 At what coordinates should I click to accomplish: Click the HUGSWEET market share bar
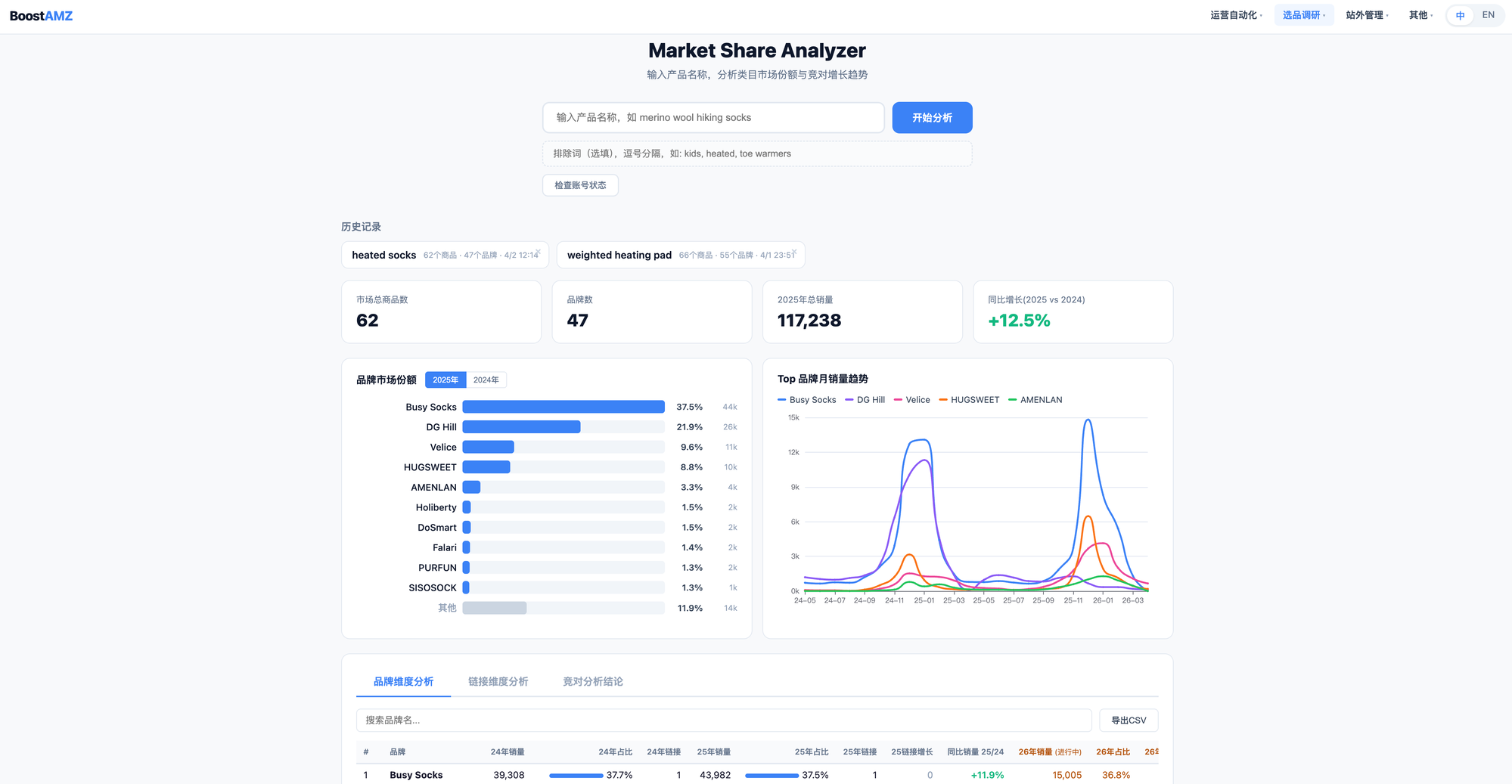486,467
